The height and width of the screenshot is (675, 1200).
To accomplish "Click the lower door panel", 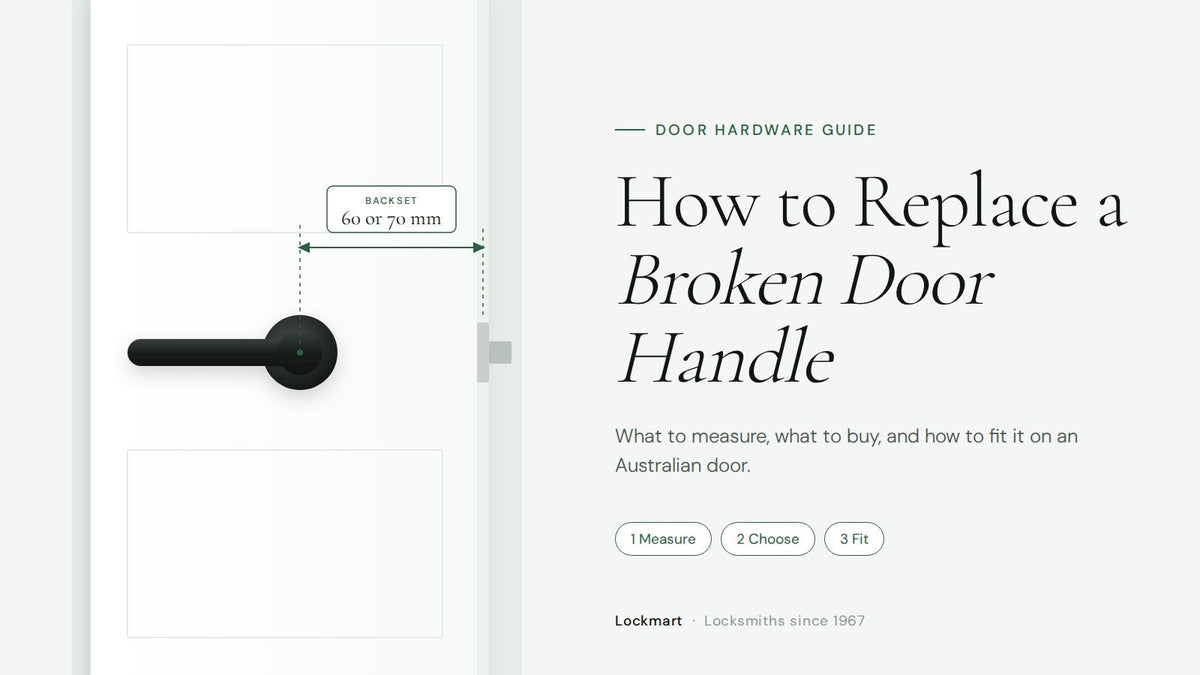I will click(285, 543).
